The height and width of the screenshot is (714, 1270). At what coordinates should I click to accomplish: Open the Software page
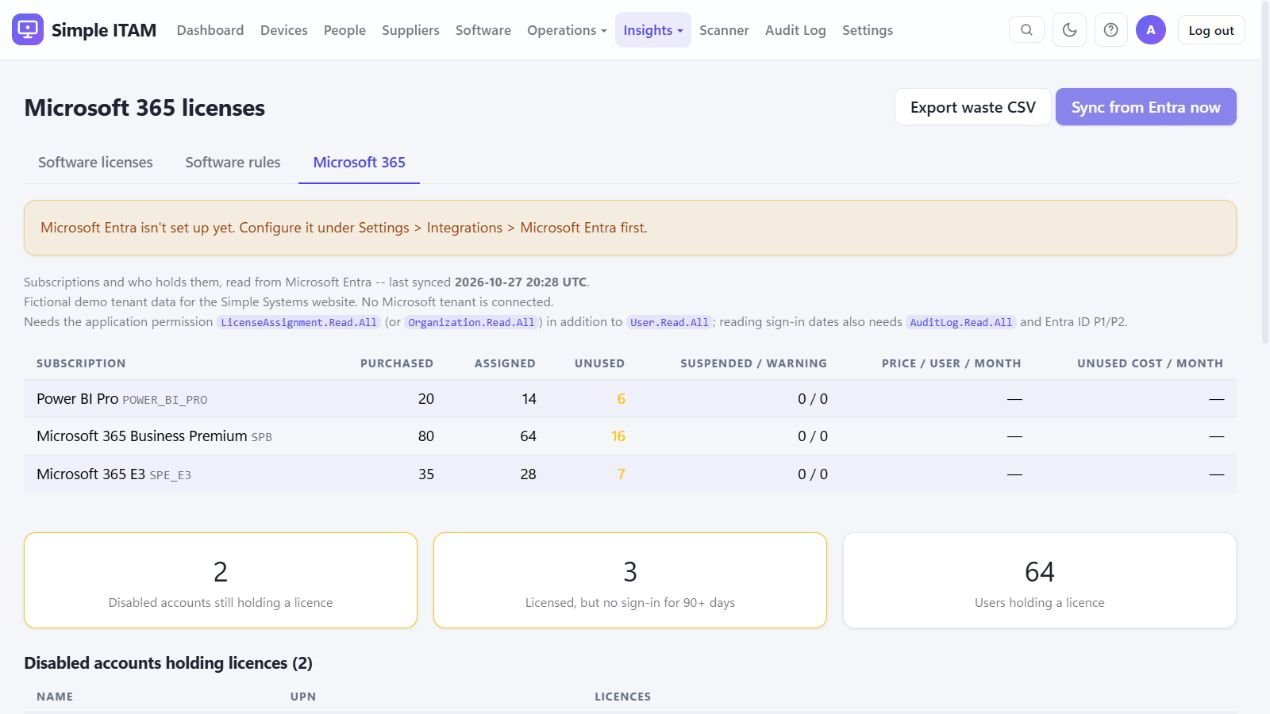(x=483, y=30)
